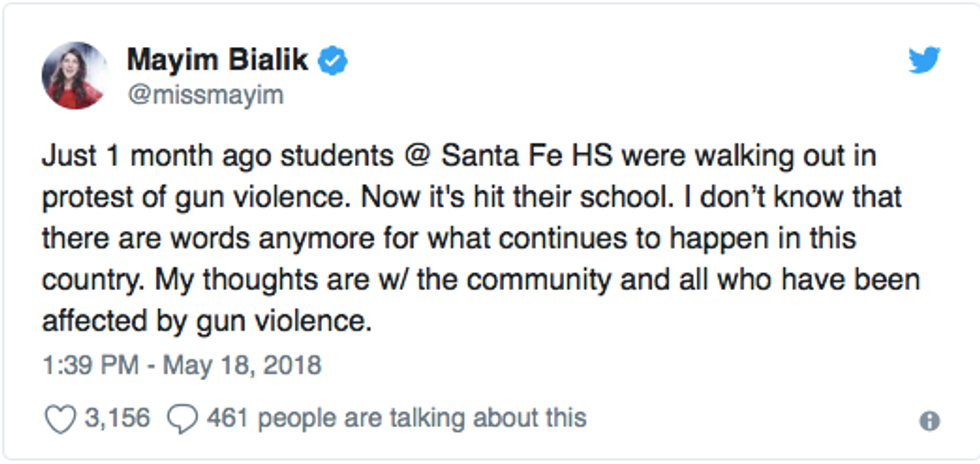Screen dimensions: 980x464
Task: Click the Mayim Bialik display name
Action: pyautogui.click(x=218, y=60)
